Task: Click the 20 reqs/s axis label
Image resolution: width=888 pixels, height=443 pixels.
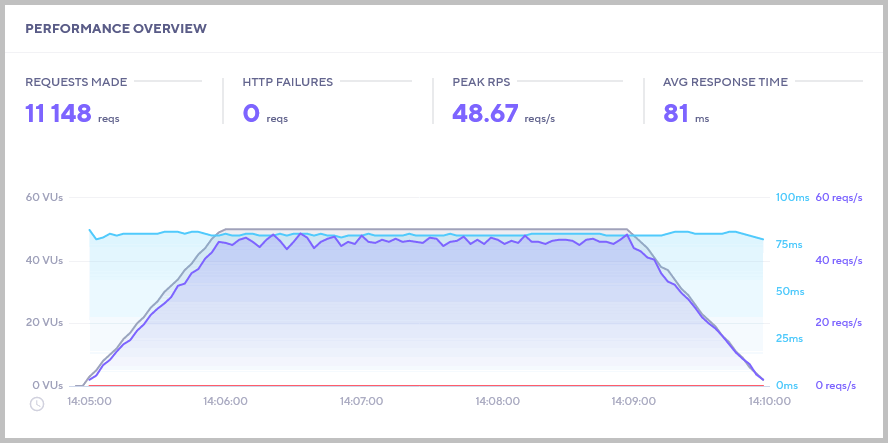Action: point(839,322)
